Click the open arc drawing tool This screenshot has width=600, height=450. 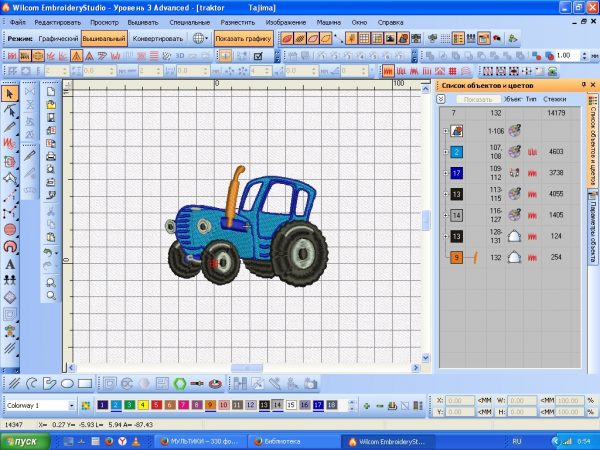pyautogui.click(x=32, y=383)
